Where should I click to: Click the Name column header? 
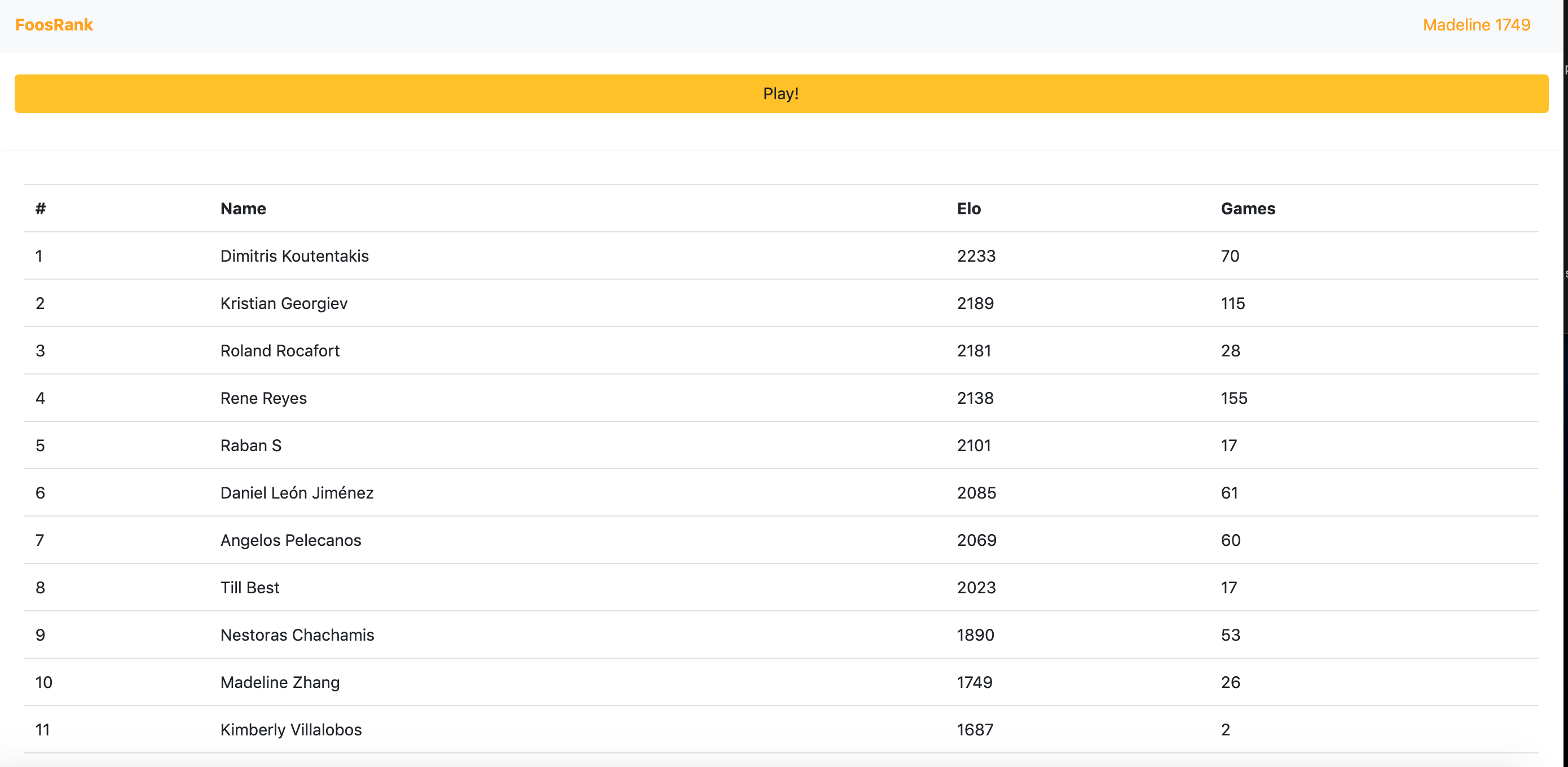243,209
